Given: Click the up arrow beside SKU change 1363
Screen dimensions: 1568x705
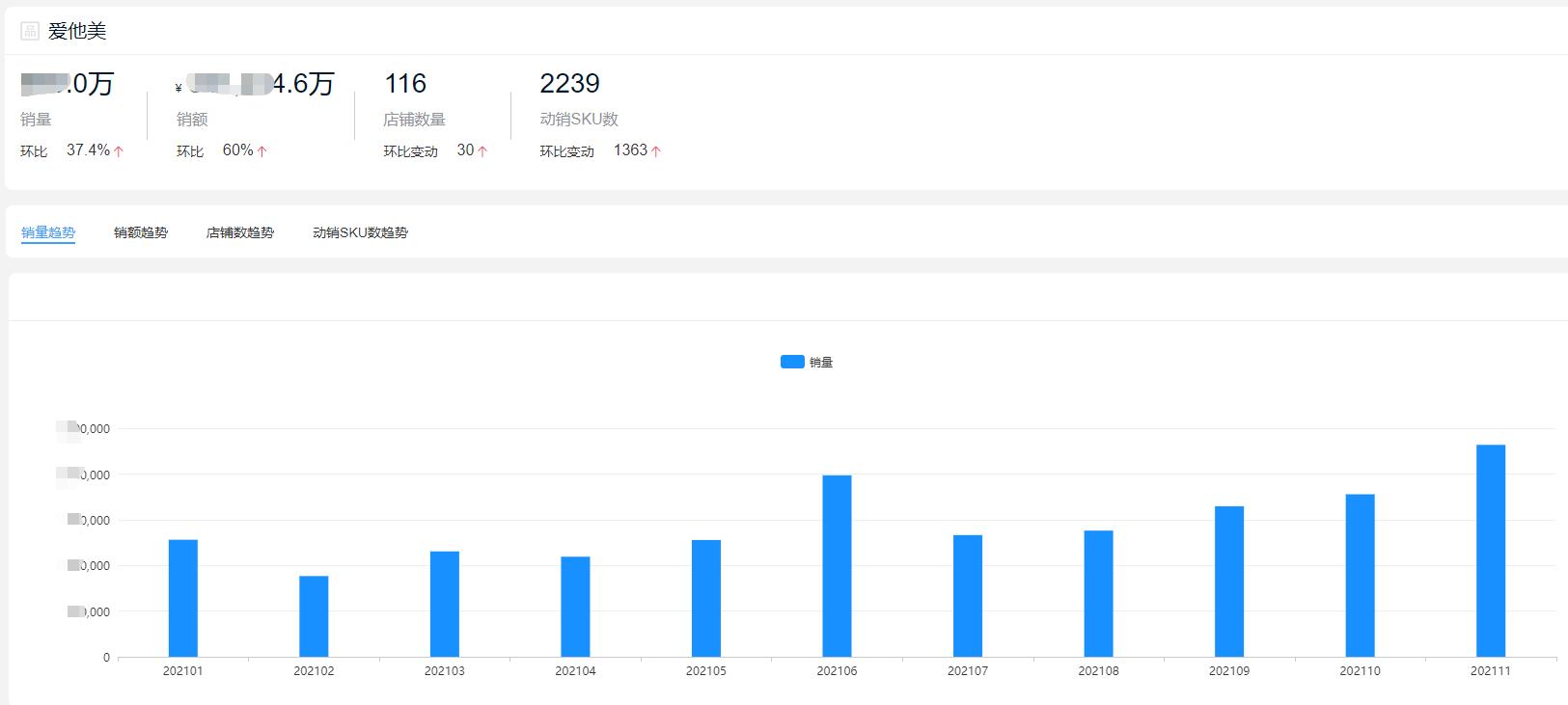Looking at the screenshot, I should pos(656,151).
